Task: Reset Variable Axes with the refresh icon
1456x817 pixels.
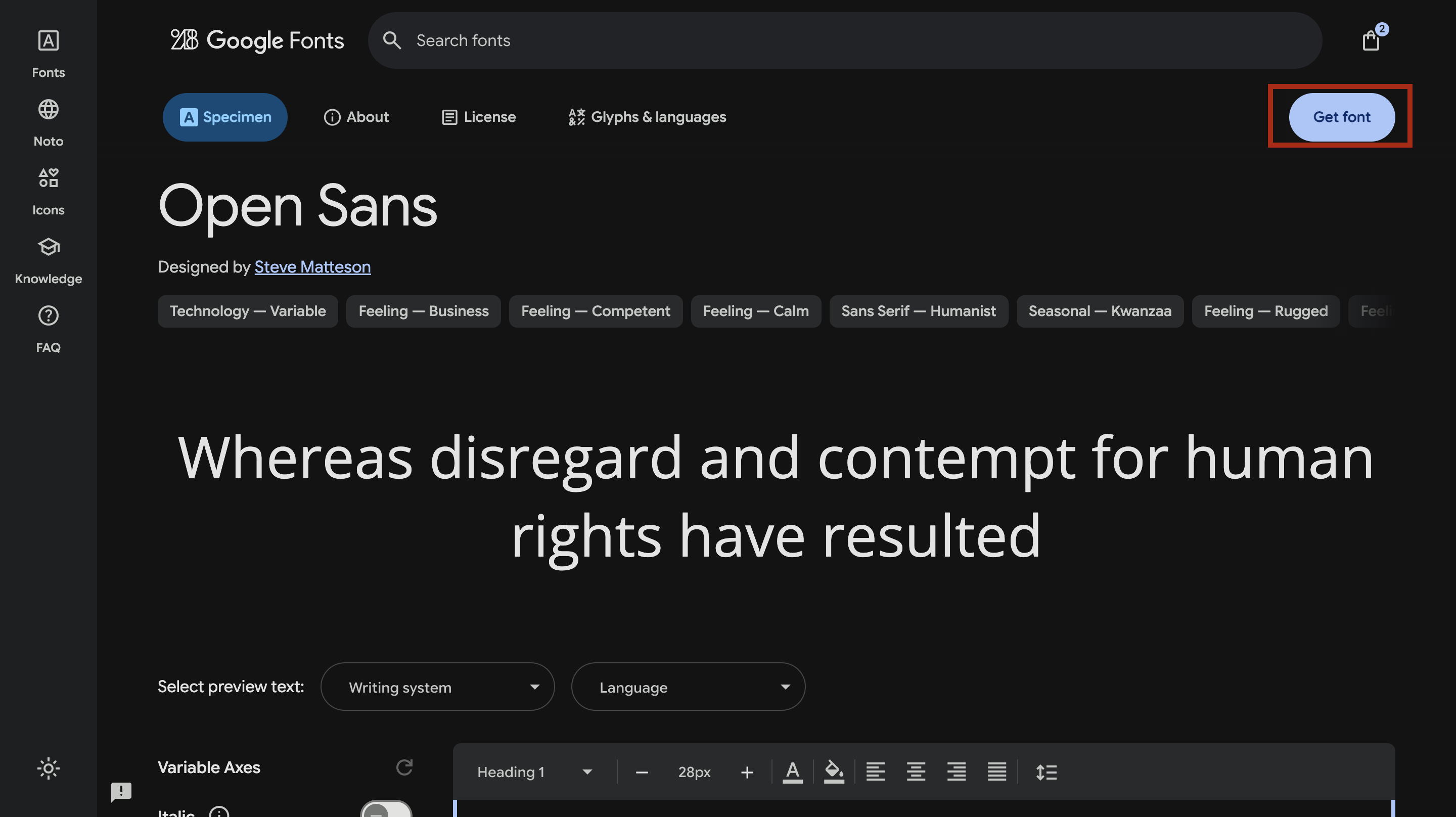Action: [x=404, y=766]
